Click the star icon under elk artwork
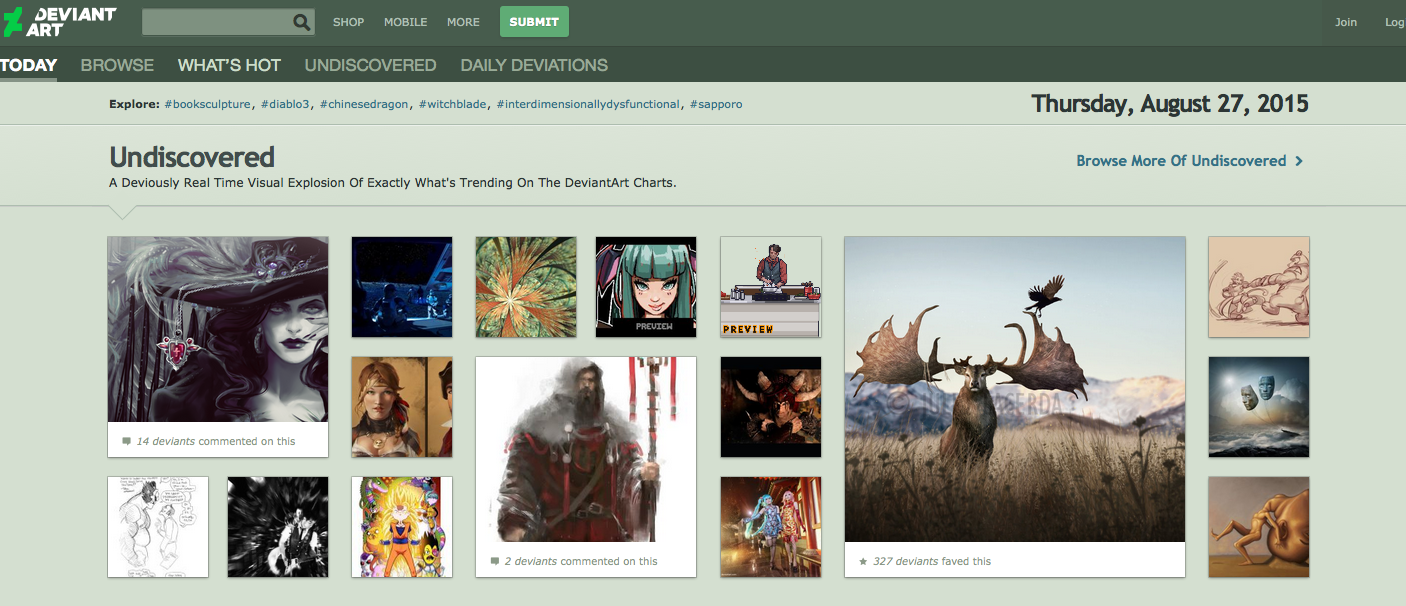Screen dimensions: 1406x606 [x=863, y=561]
